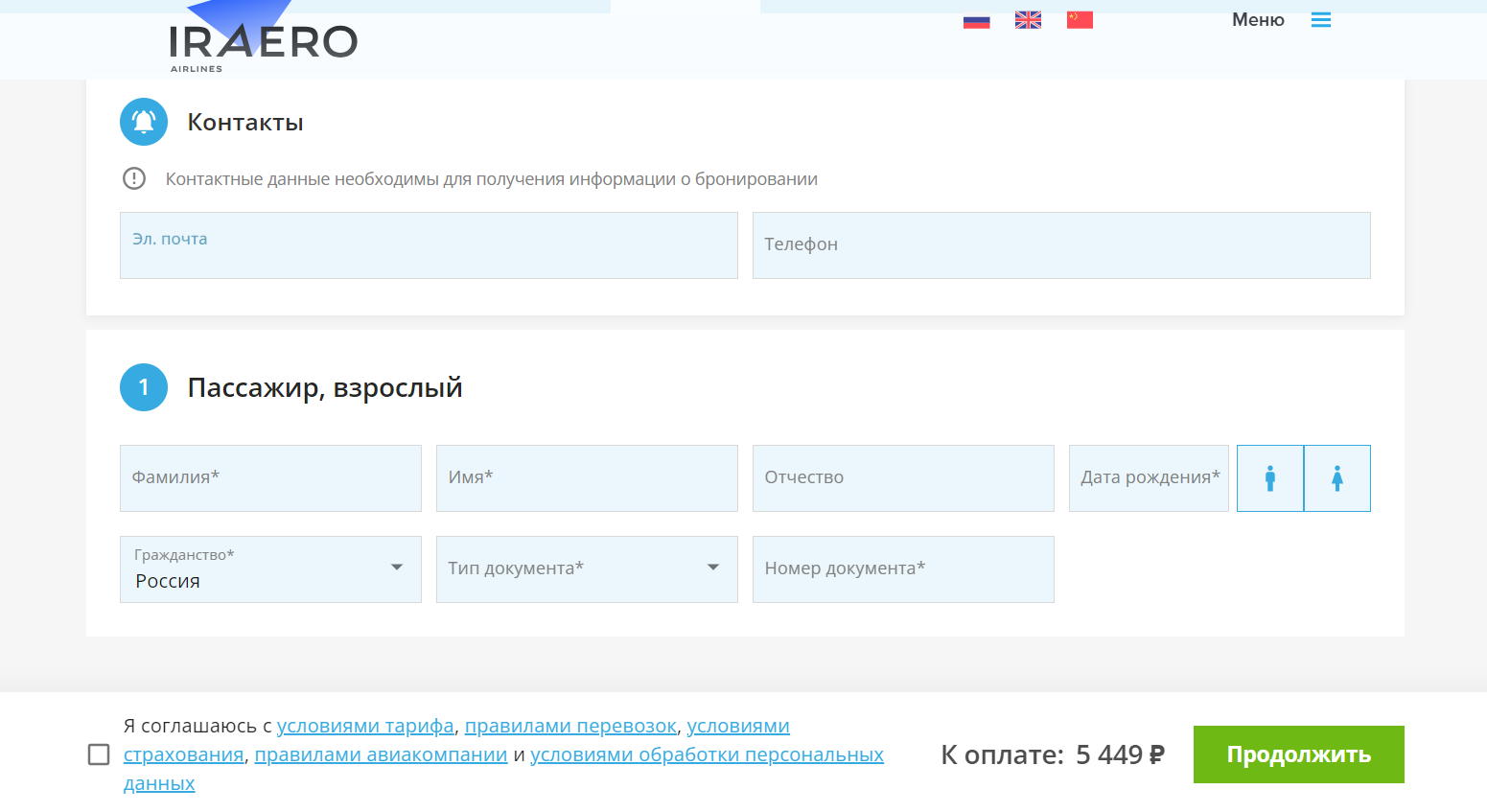Open the Дата рождения field
Screen dimensions: 1487x812
pyautogui.click(x=1148, y=477)
